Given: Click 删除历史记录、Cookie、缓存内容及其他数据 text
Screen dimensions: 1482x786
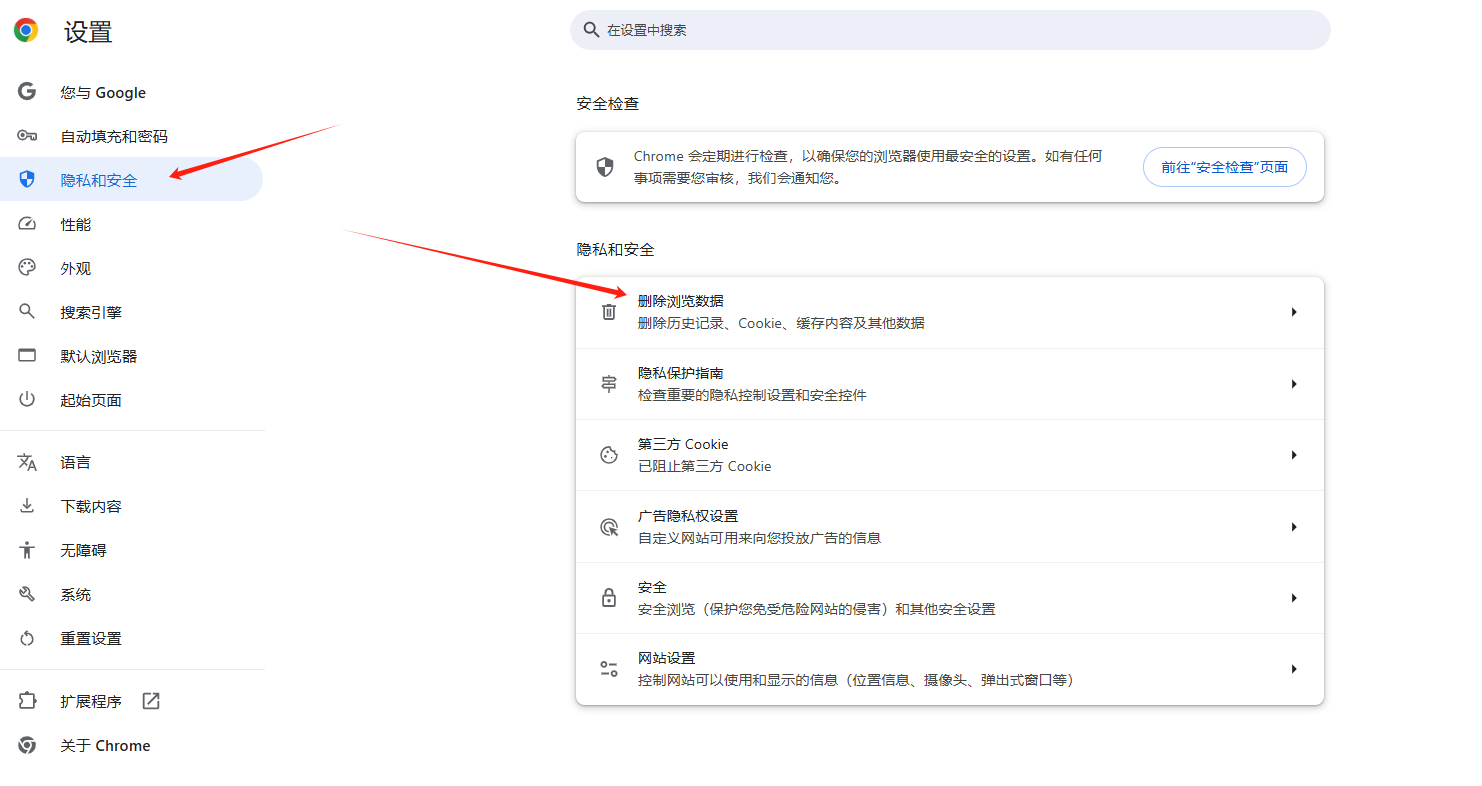Looking at the screenshot, I should coord(781,323).
